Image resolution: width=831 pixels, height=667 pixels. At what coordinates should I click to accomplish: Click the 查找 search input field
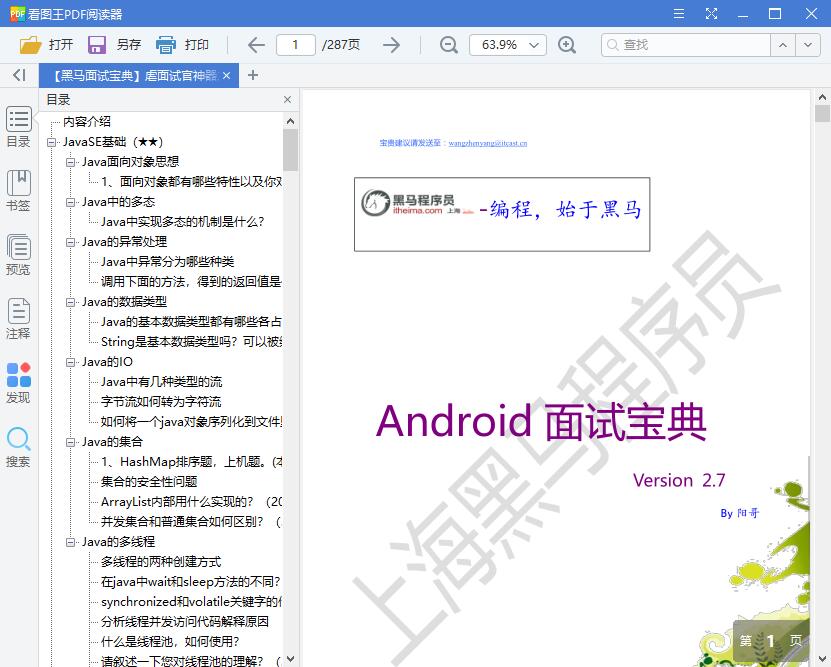point(686,45)
